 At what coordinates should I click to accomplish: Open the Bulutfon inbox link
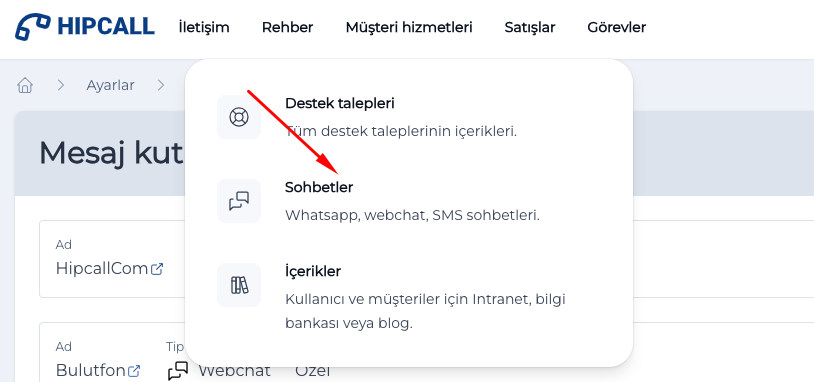pos(90,371)
